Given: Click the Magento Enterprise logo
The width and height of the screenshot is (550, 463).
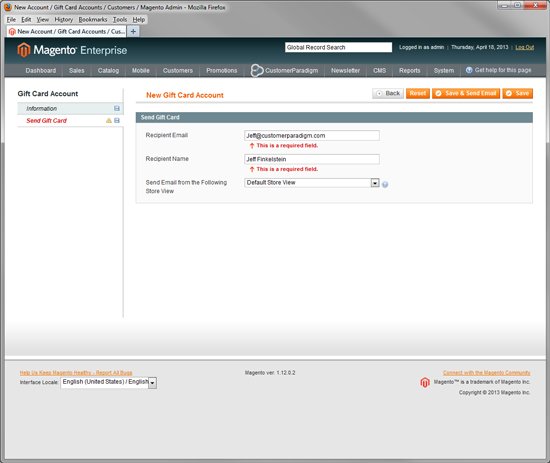Looking at the screenshot, I should [x=72, y=50].
